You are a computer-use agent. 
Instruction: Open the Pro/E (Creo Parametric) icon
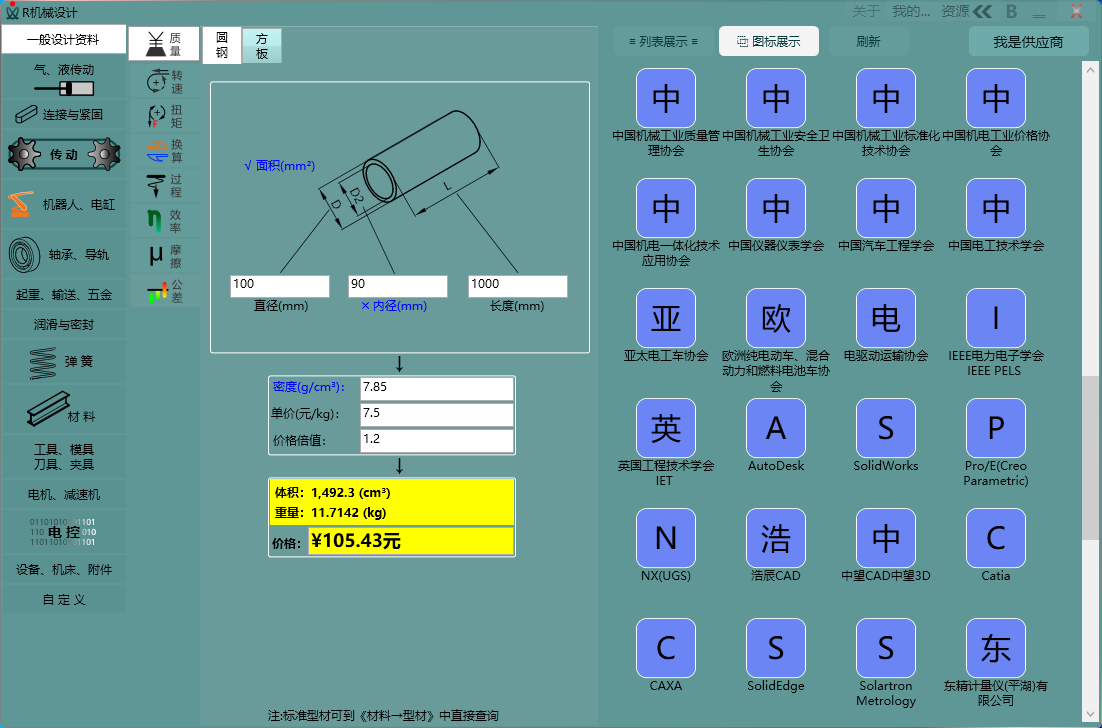996,428
